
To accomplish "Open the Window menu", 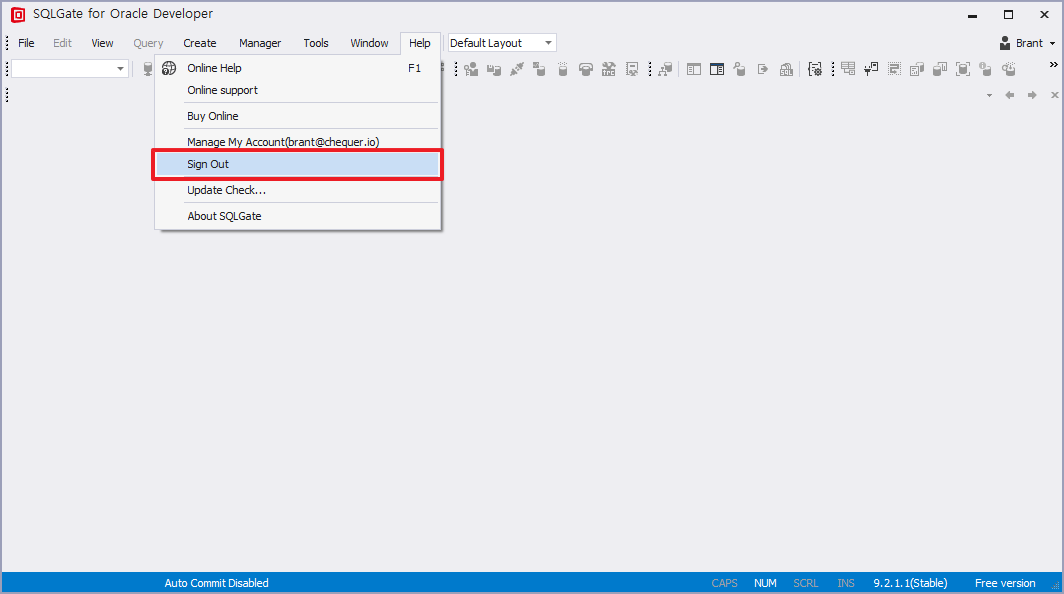I will [x=369, y=43].
